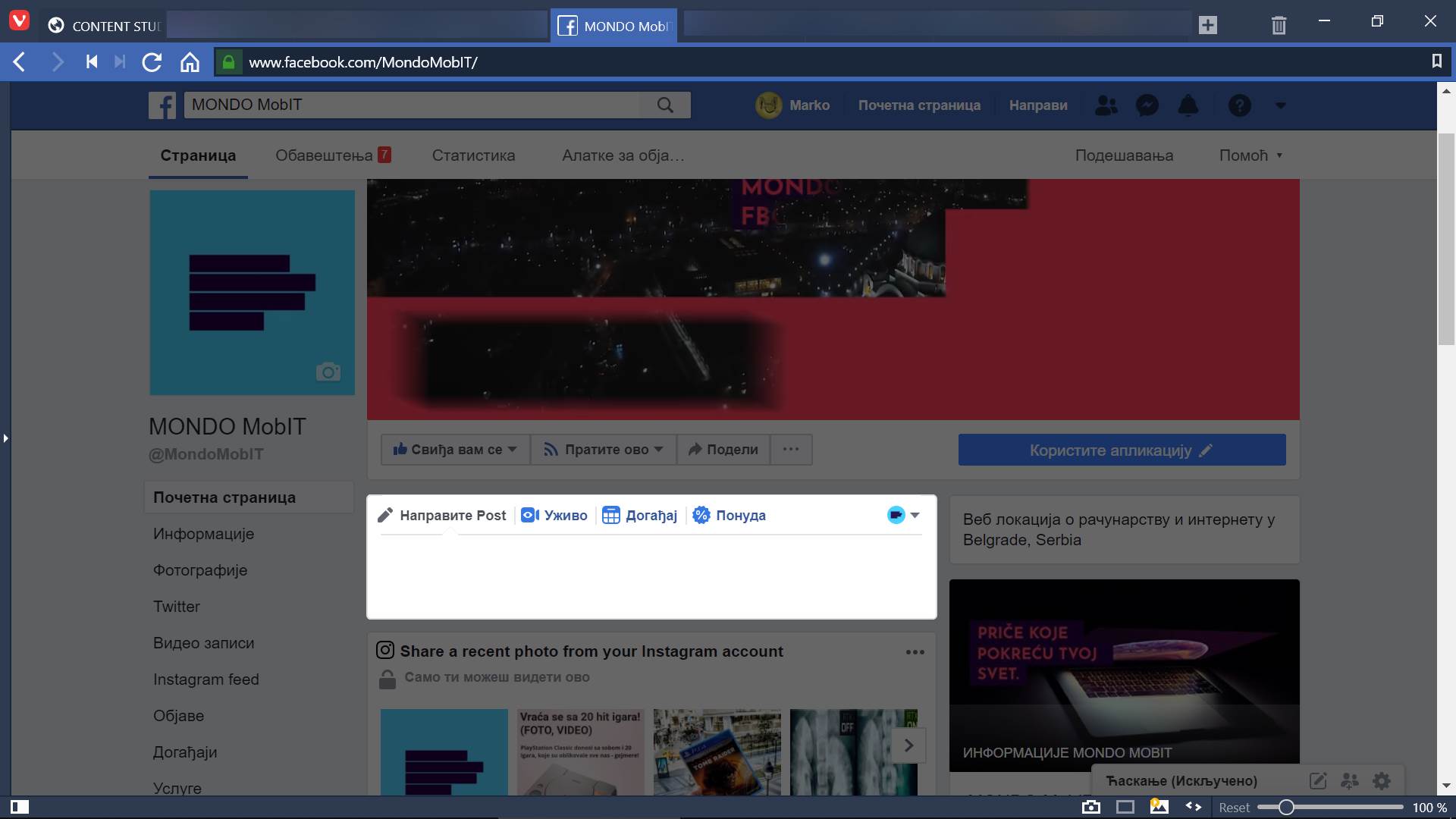Click the search magnifier icon
The height and width of the screenshot is (819, 1456).
(x=665, y=105)
